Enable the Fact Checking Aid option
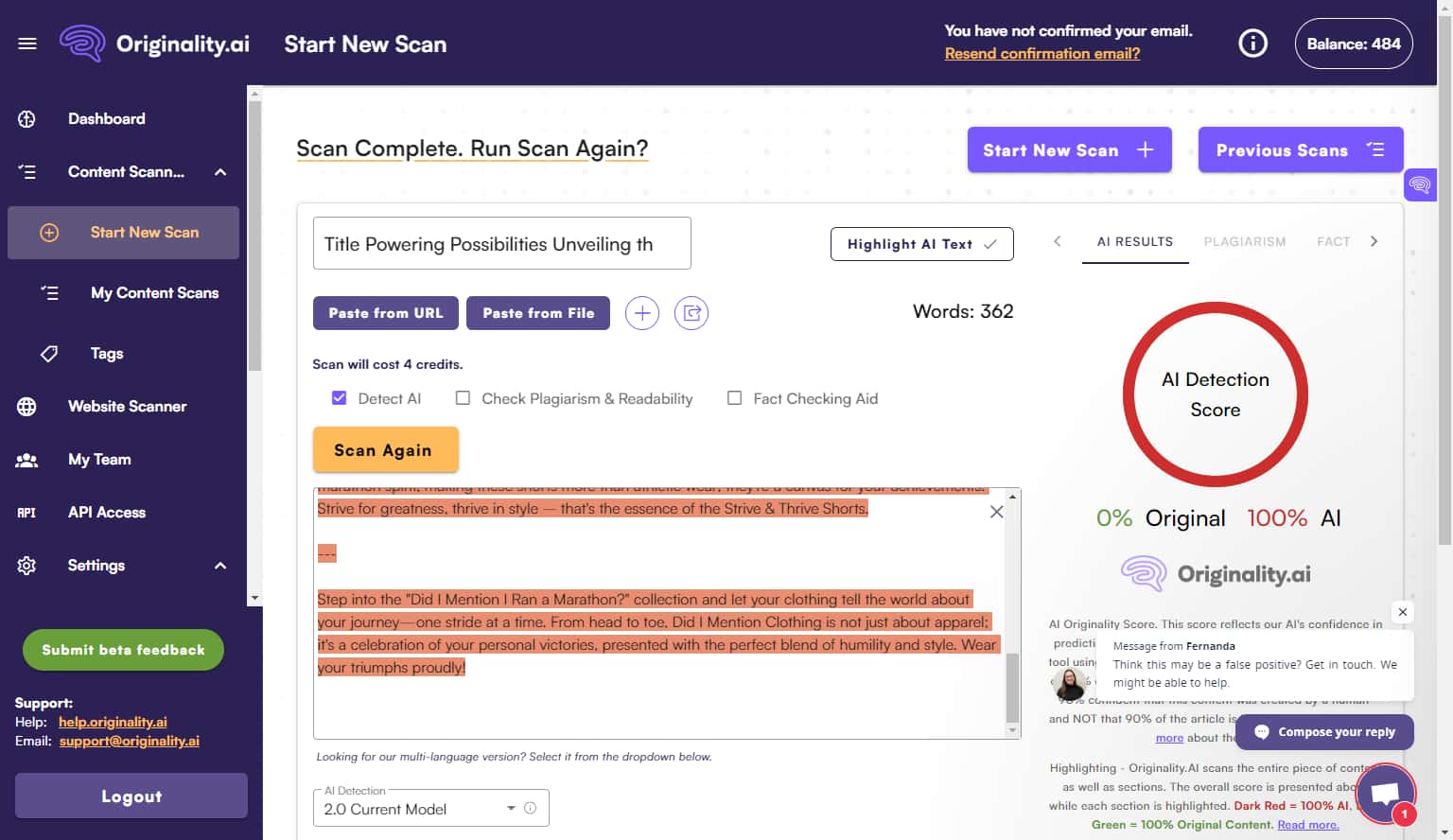The image size is (1453, 840). coord(735,397)
